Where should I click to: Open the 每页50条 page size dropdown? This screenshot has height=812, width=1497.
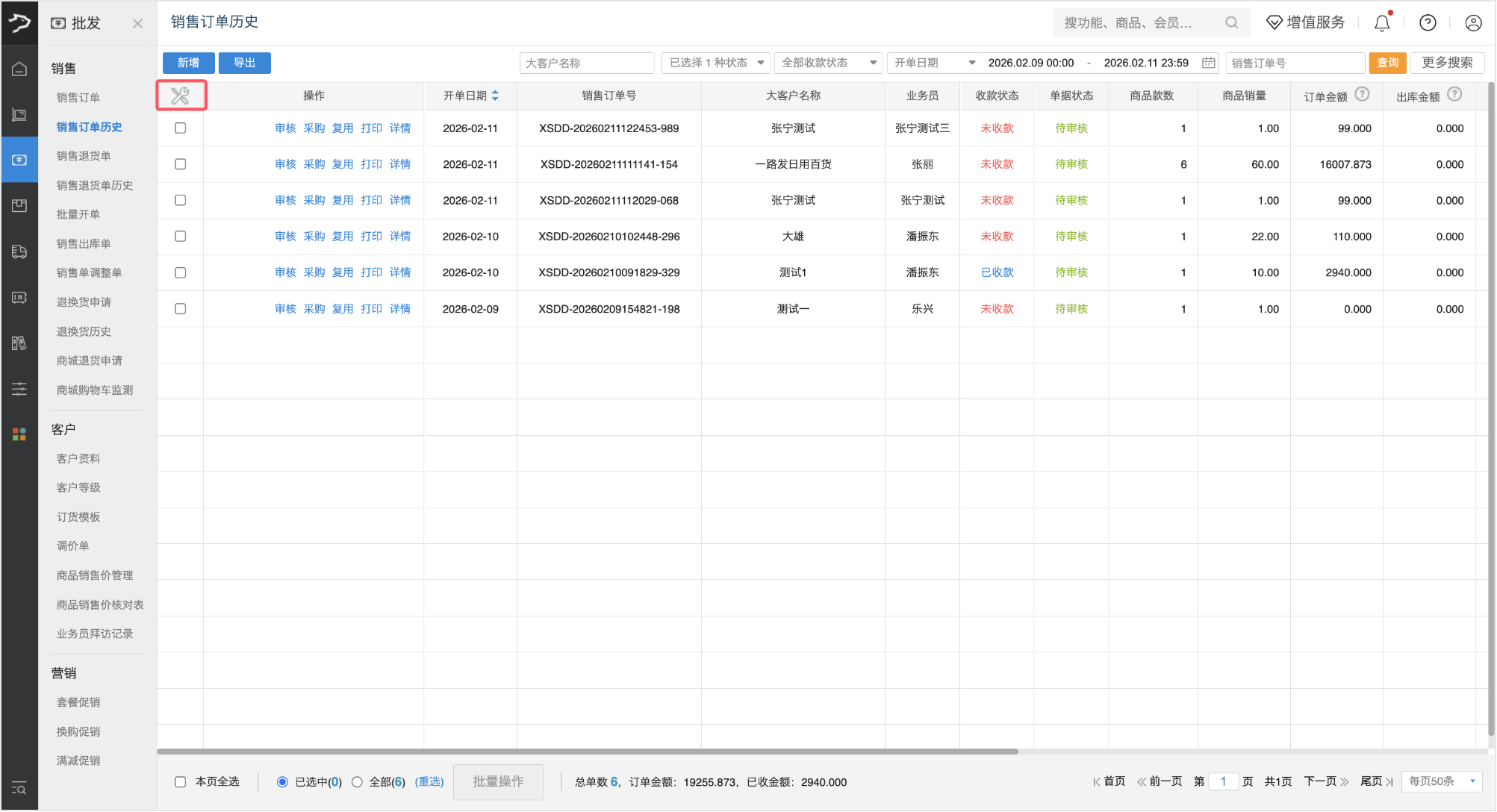(x=1442, y=781)
